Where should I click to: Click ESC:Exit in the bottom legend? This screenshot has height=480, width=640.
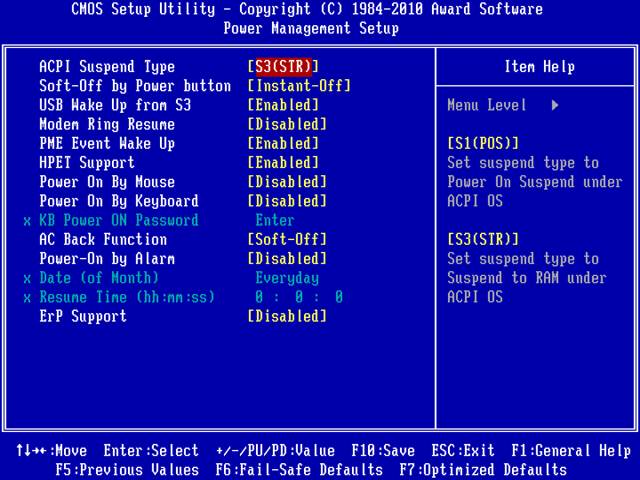pos(463,451)
